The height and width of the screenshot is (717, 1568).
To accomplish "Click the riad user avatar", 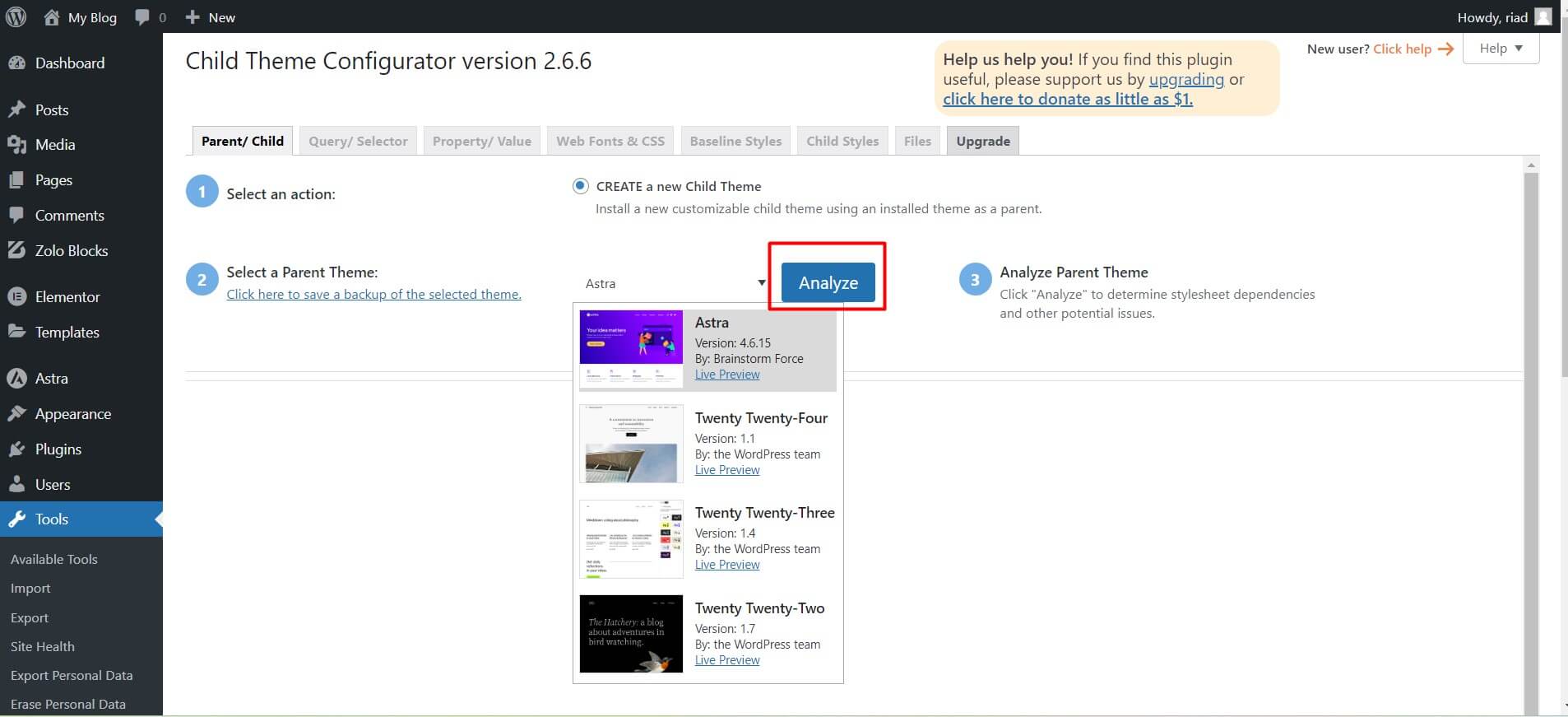I will [x=1543, y=16].
